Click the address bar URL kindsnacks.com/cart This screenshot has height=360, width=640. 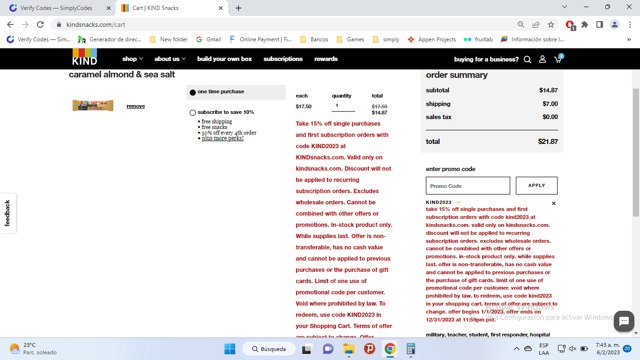coord(96,24)
